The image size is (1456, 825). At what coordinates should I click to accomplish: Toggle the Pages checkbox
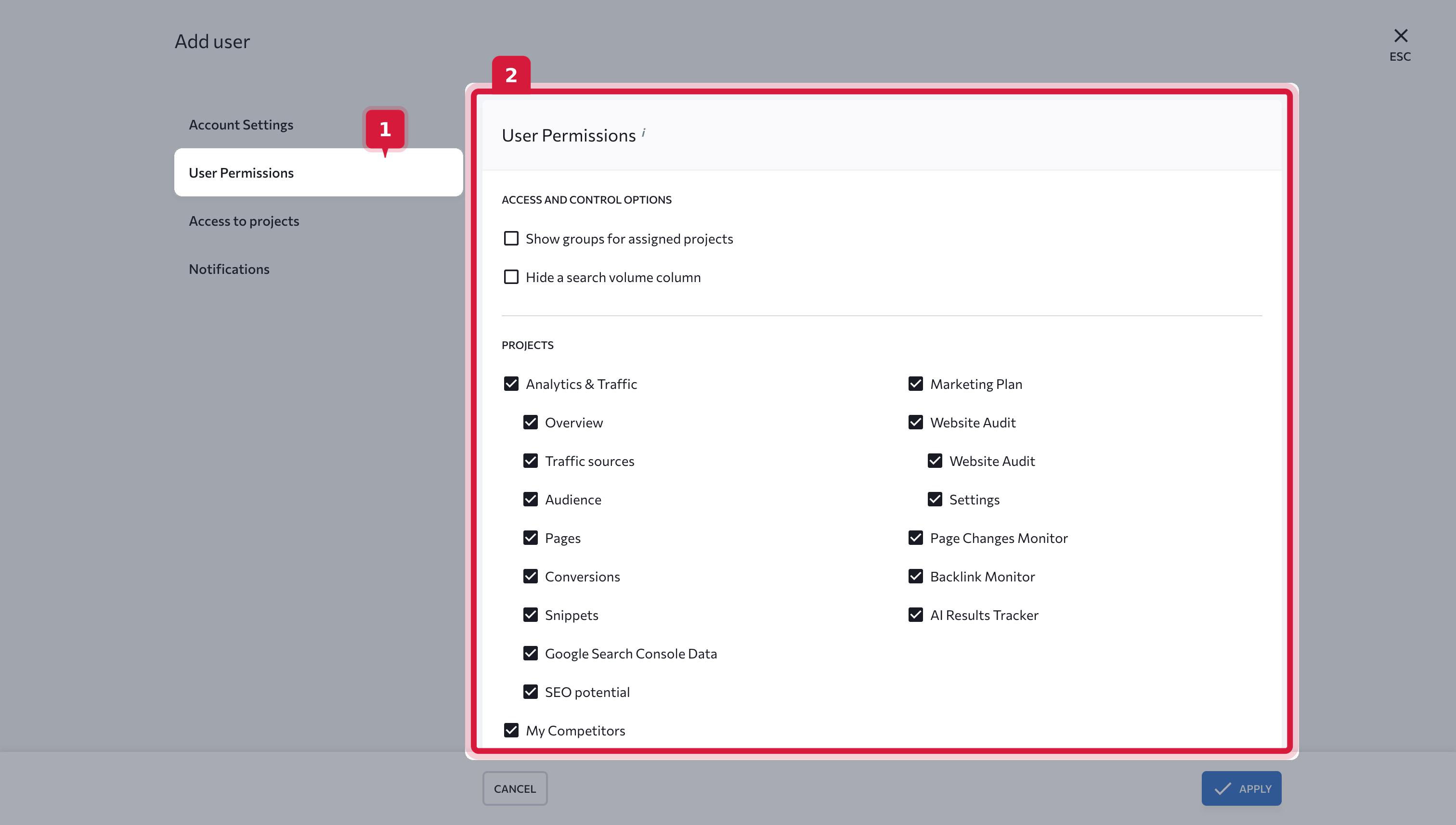pos(531,538)
